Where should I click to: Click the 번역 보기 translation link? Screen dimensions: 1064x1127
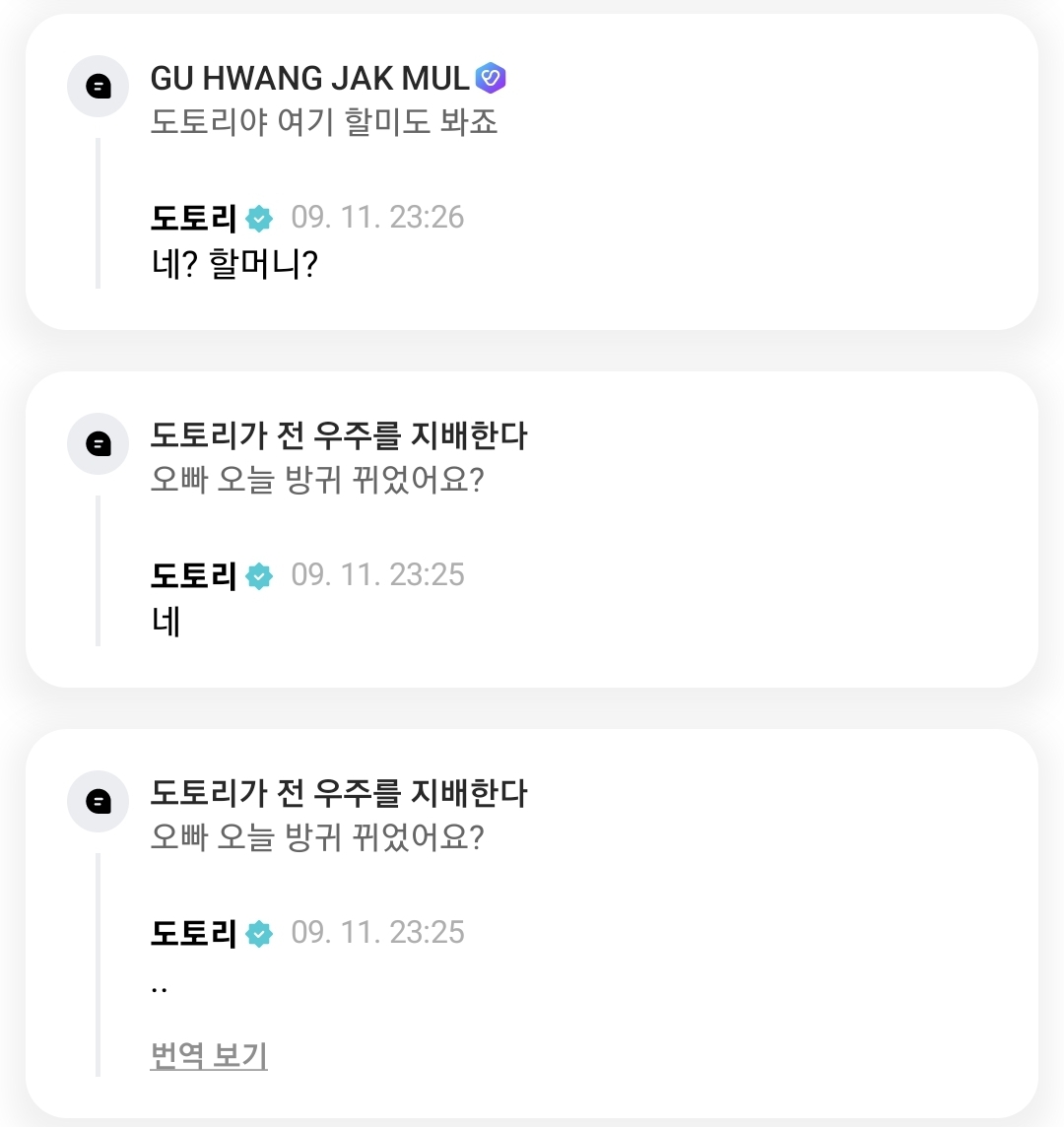pos(209,1055)
